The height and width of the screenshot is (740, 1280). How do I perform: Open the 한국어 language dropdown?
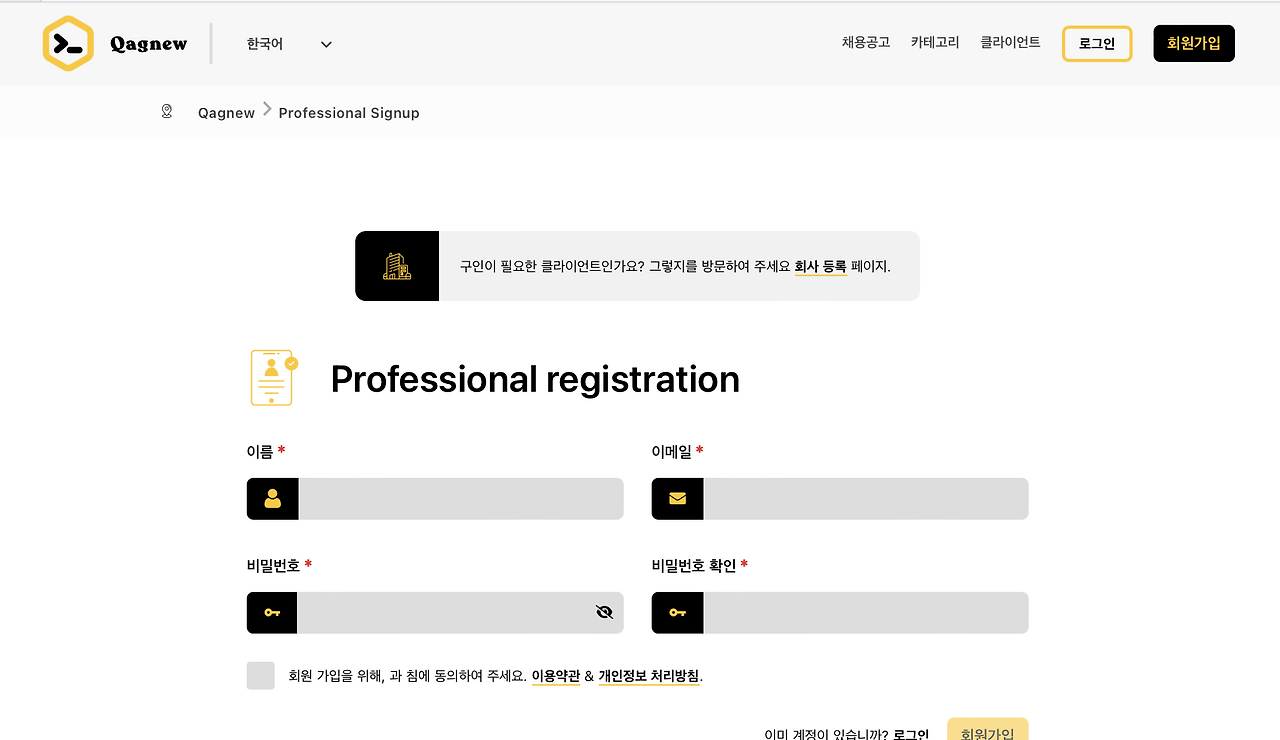[287, 43]
